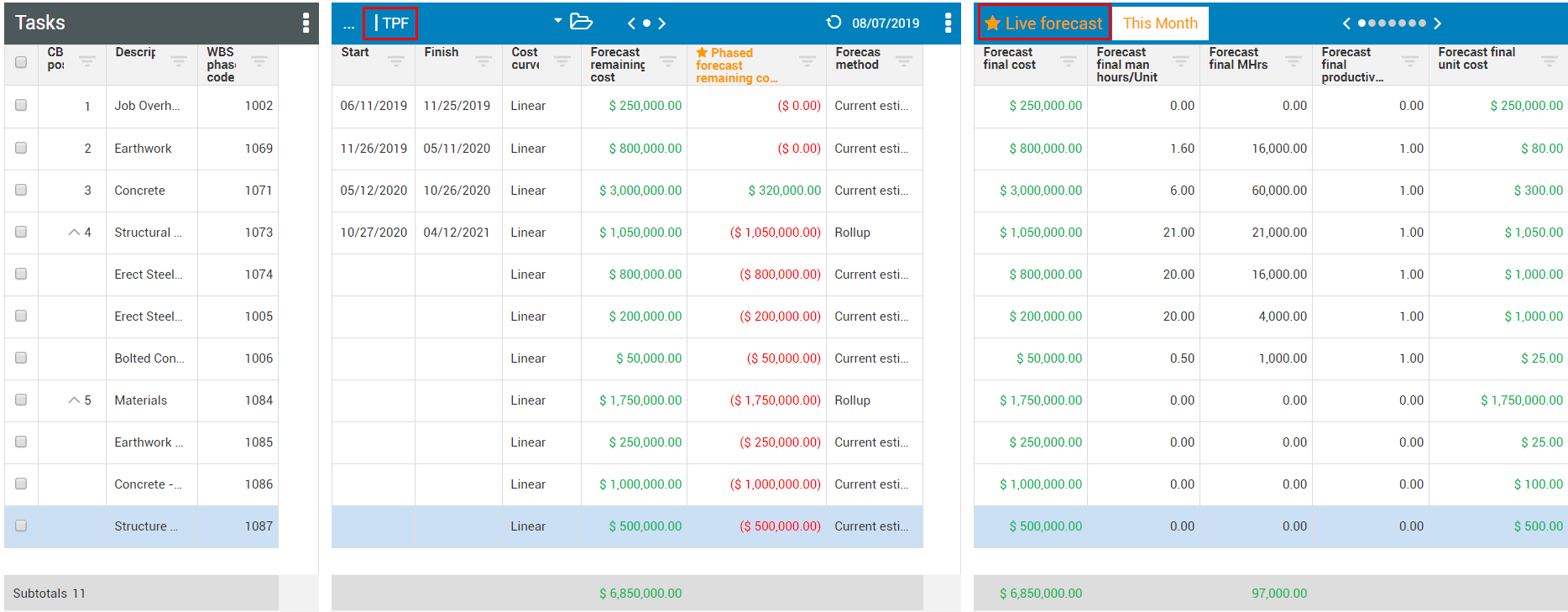Go to previous page in forecast panel
Viewport: 1568px width, 612px height.
tap(1346, 24)
